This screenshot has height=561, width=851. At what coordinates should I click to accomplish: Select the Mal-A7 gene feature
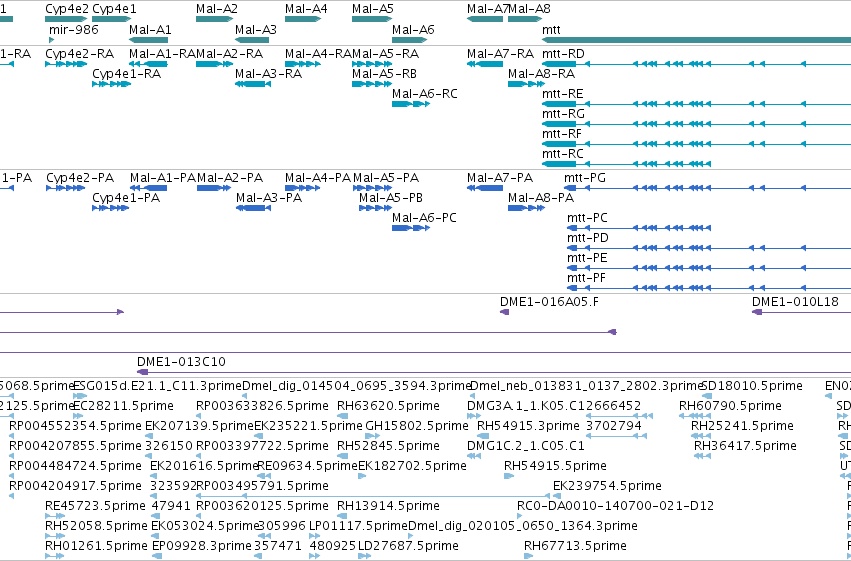485,19
